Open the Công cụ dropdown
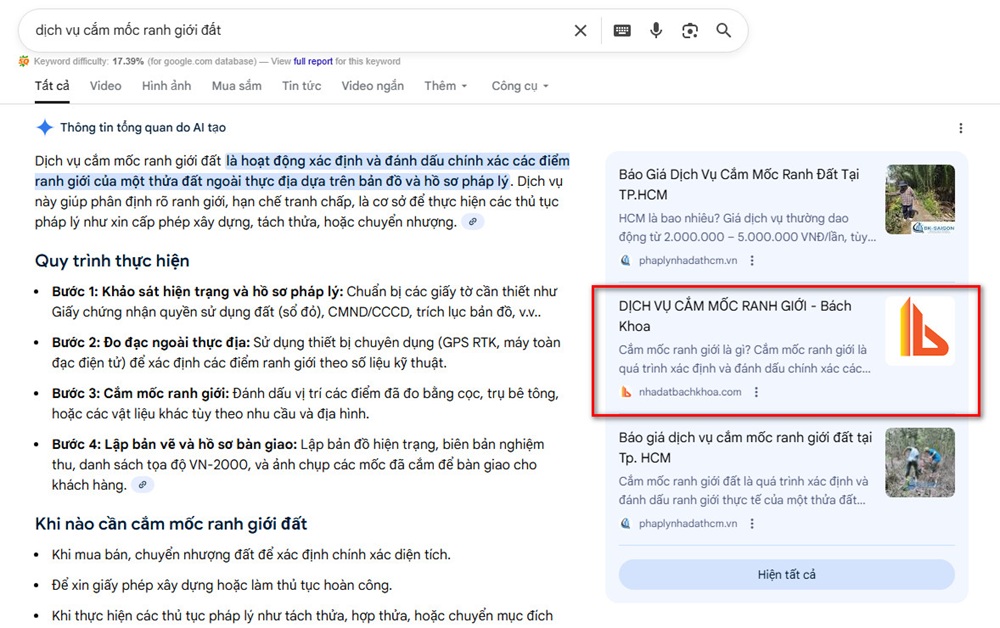 click(x=518, y=86)
